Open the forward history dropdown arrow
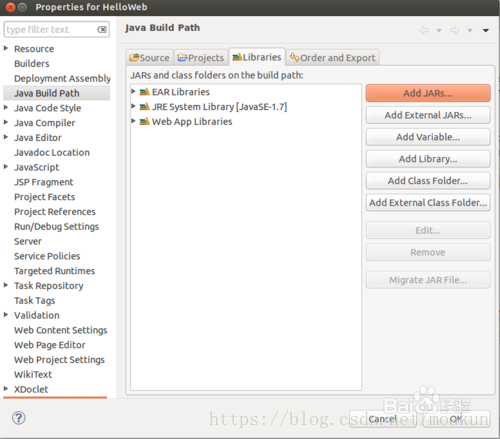The image size is (500, 439). (470, 31)
